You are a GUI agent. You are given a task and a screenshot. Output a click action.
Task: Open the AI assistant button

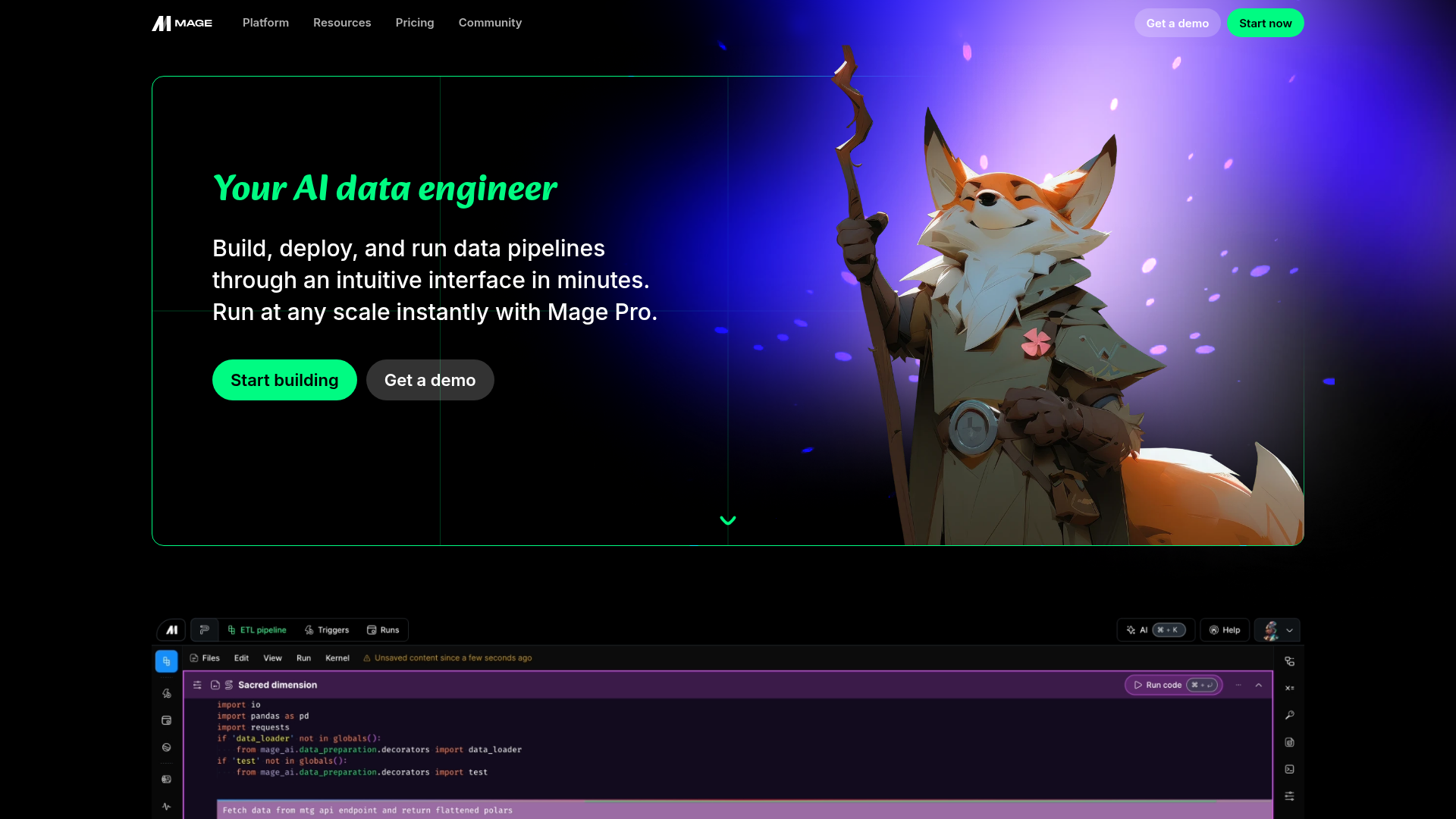tap(1155, 630)
